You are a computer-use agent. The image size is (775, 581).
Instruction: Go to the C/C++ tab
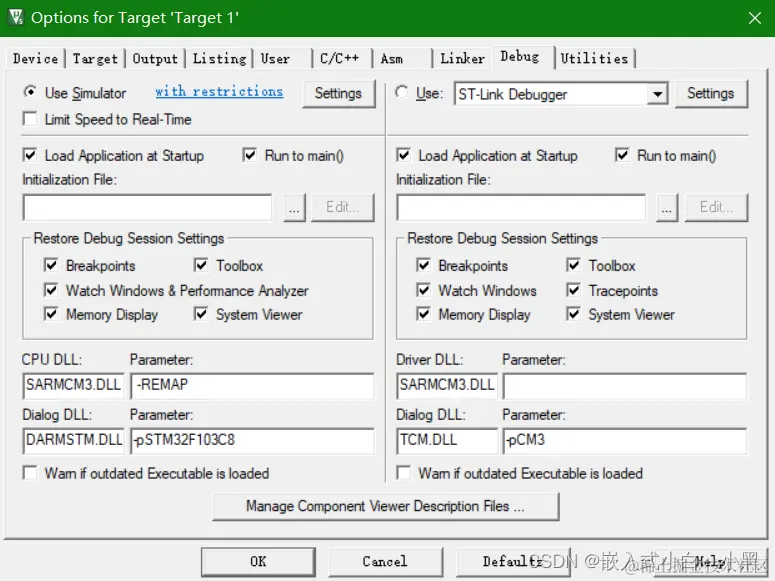pos(342,59)
